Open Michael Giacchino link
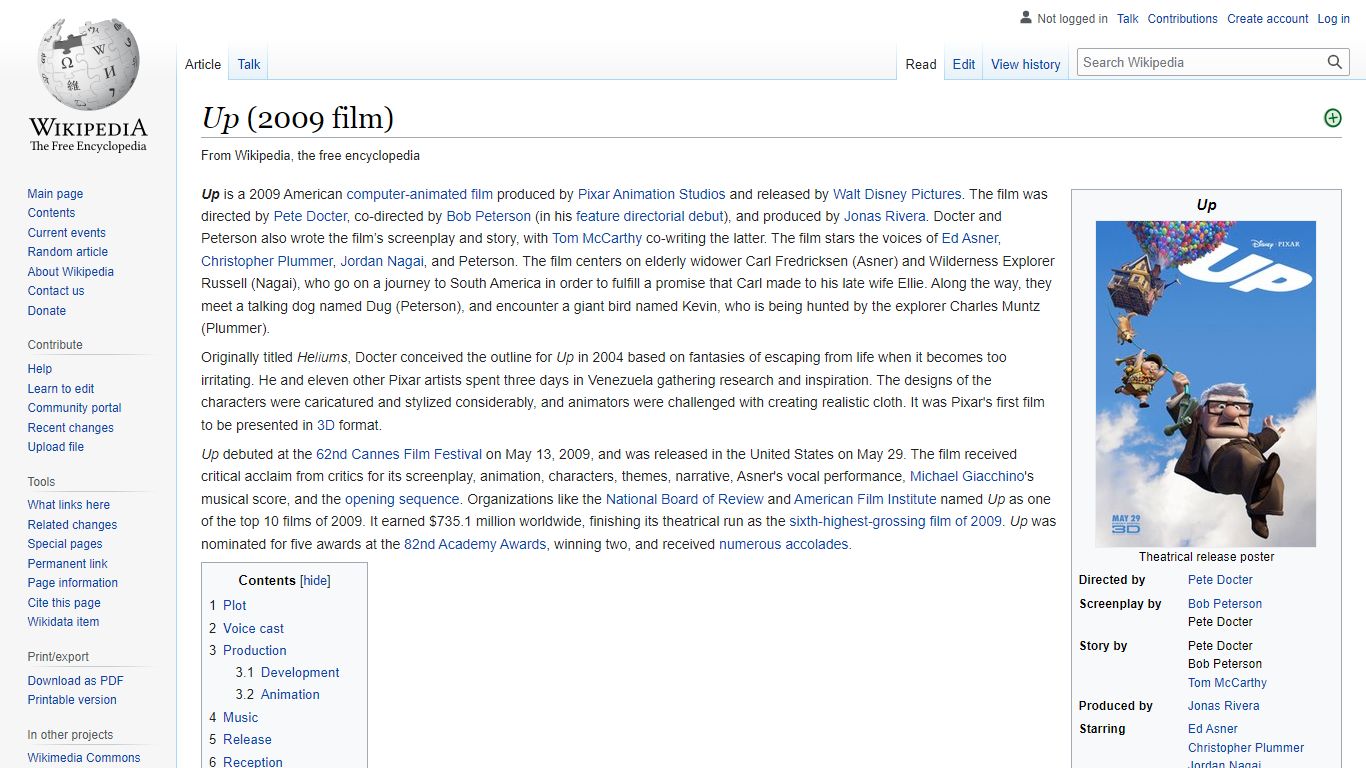Screen dimensions: 1366x768 (x=968, y=476)
